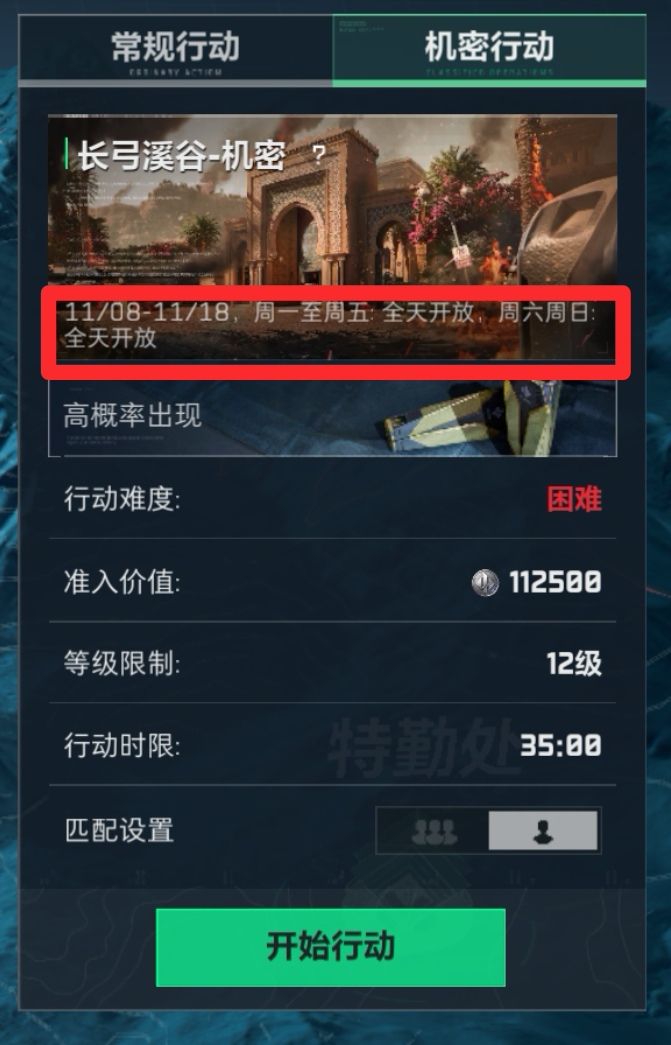Click the 112500 entry value amount
The height and width of the screenshot is (1045, 671).
point(555,582)
